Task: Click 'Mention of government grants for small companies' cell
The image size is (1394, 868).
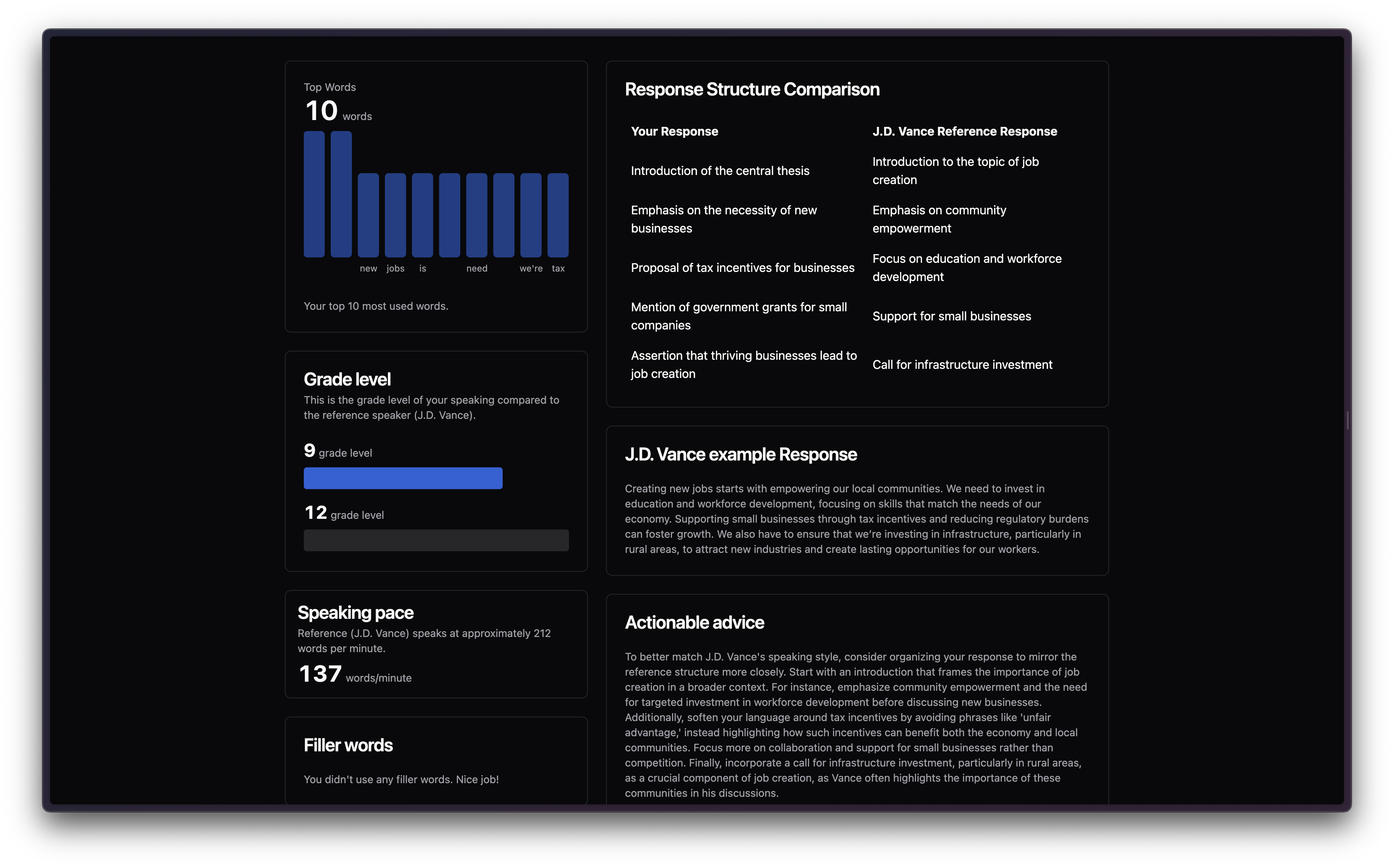Action: click(x=738, y=316)
